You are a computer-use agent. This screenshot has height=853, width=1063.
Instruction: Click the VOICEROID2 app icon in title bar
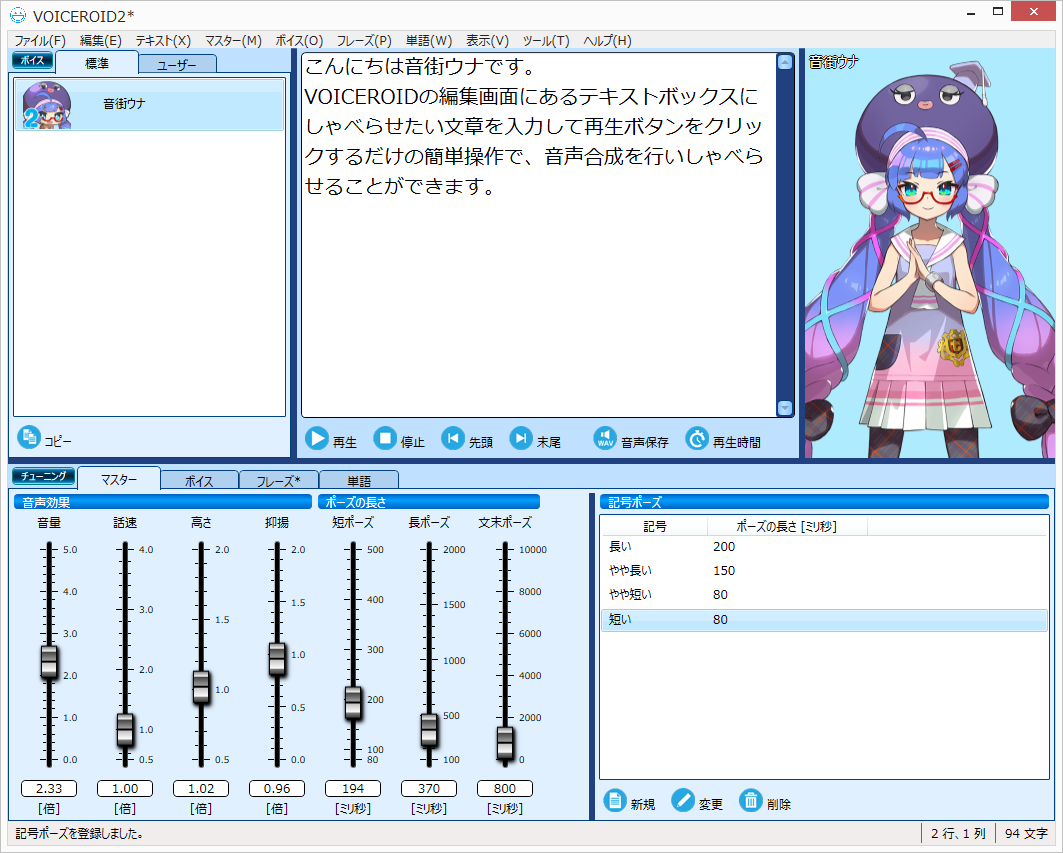[x=18, y=15]
